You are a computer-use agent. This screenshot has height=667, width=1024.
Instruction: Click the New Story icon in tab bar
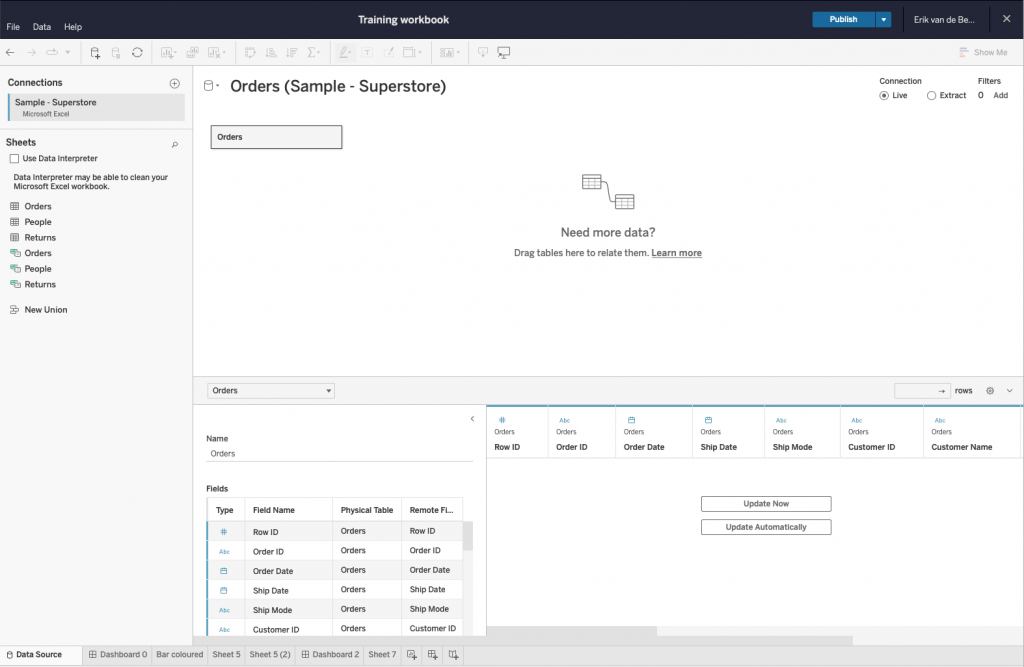(454, 655)
